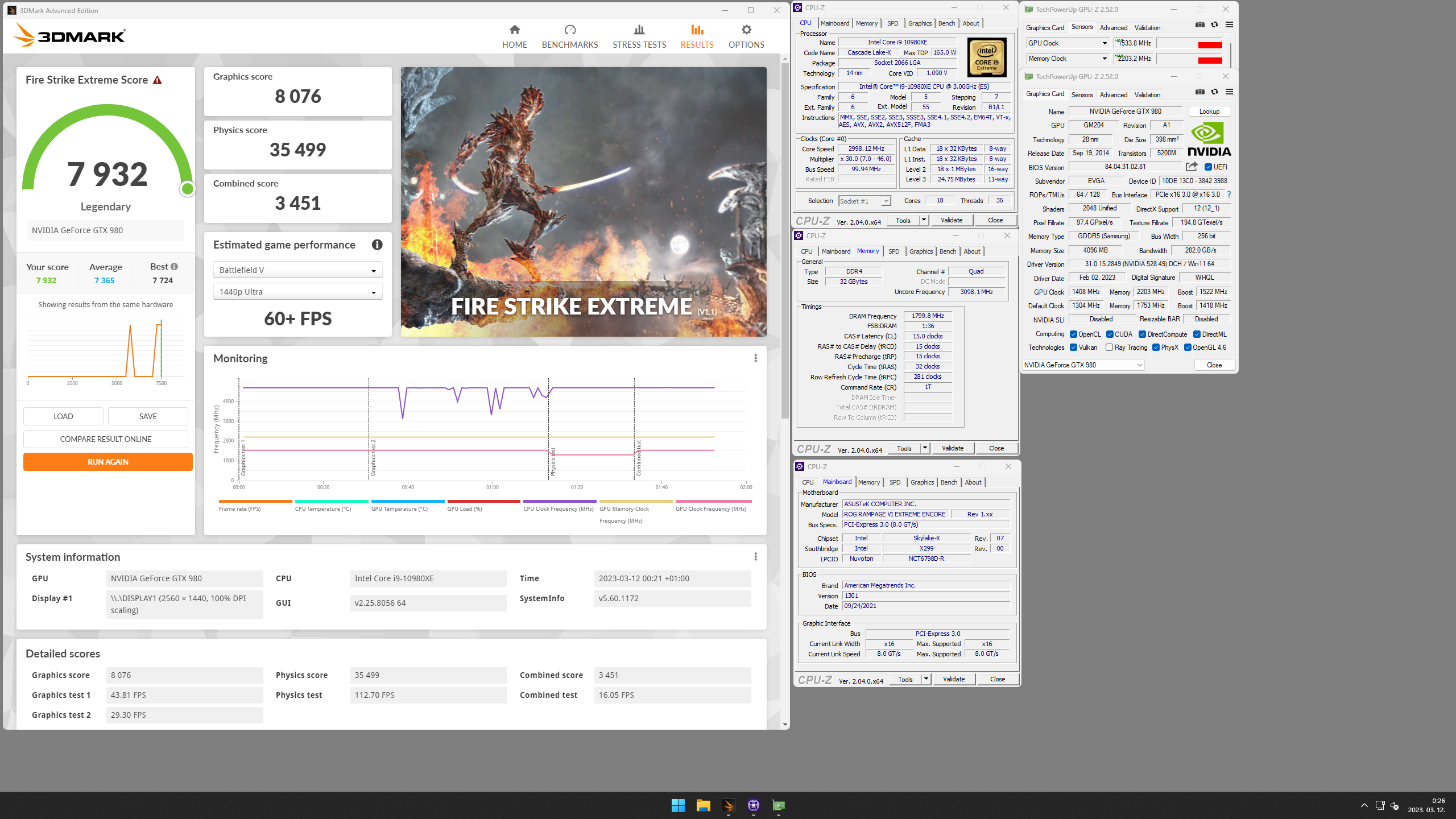This screenshot has width=1456, height=819.
Task: Click the score gauge green indicator knob
Action: tap(187, 189)
